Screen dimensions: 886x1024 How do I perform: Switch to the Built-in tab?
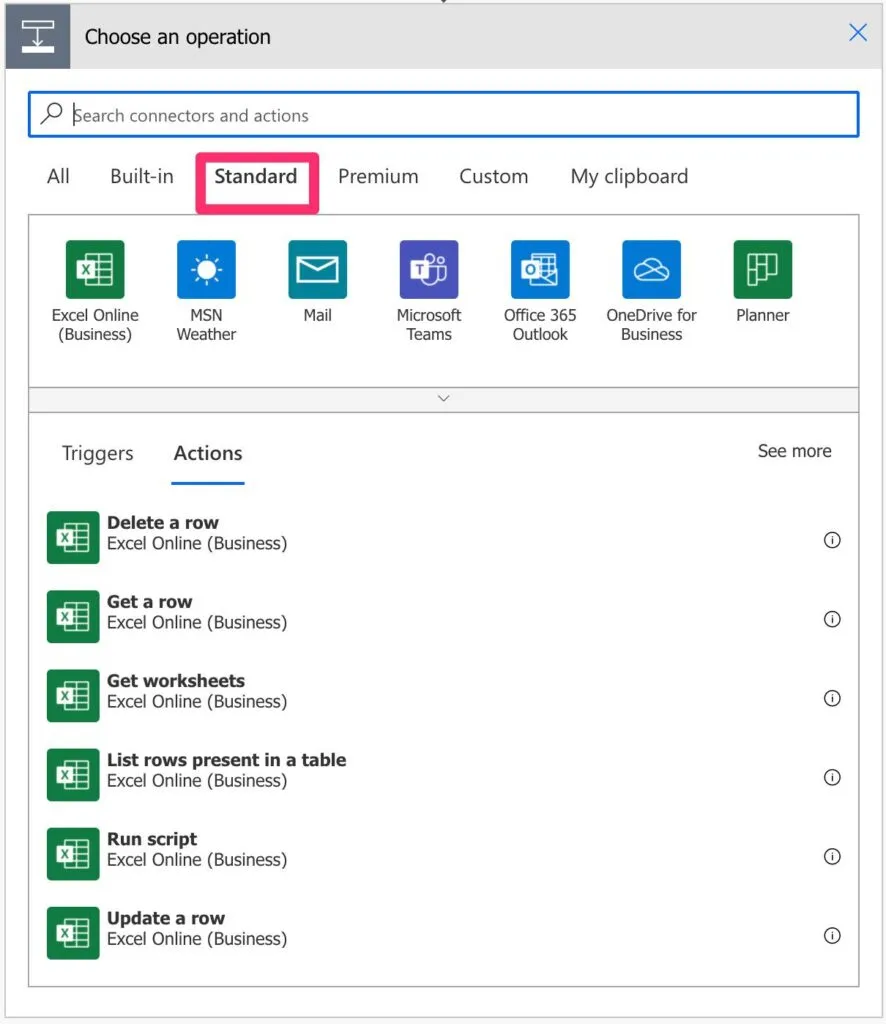tap(142, 177)
